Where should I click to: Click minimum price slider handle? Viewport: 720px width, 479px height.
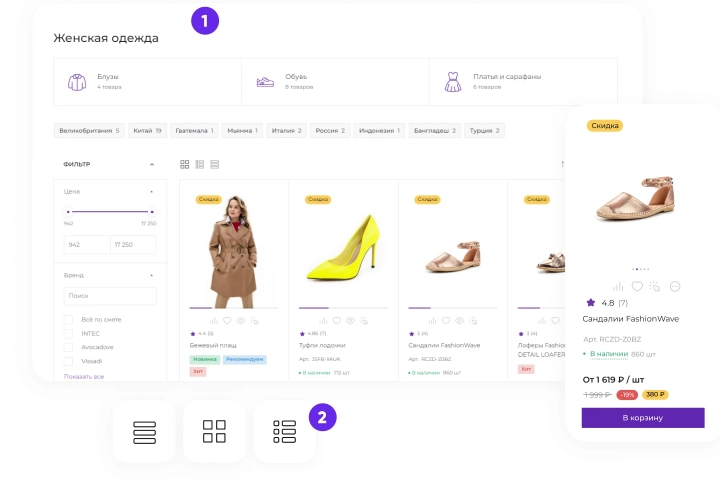[x=68, y=212]
